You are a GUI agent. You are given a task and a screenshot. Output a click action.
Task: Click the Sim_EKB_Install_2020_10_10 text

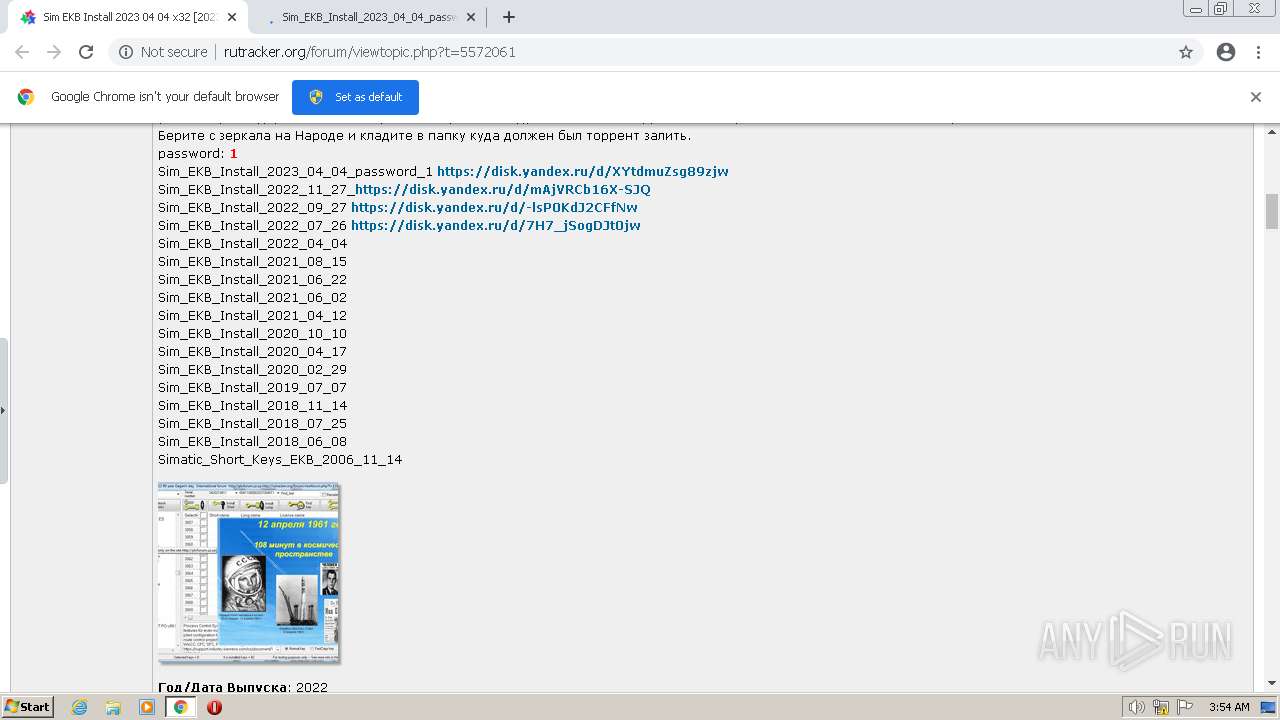coord(252,333)
